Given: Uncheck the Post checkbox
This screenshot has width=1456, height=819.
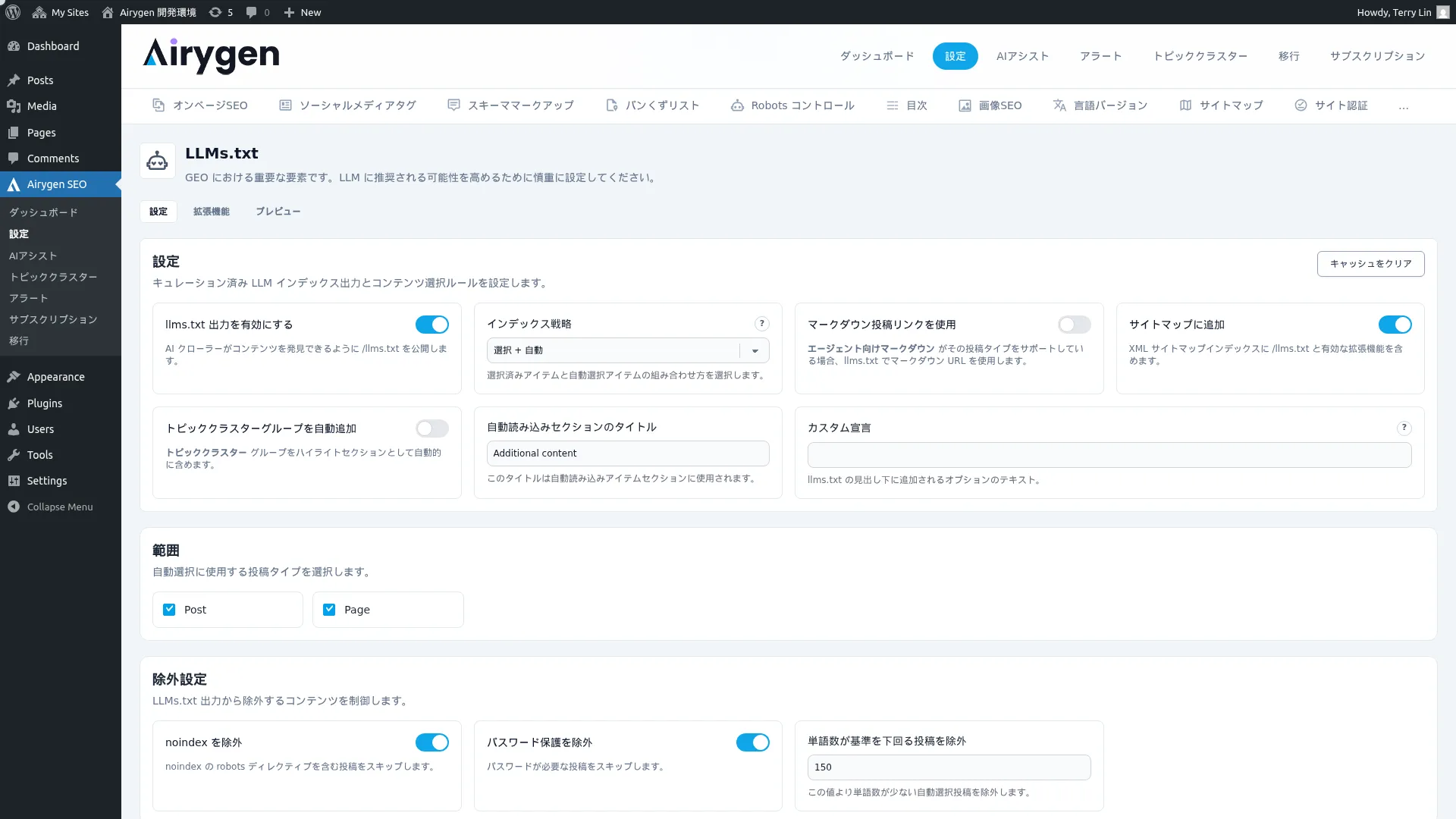Looking at the screenshot, I should coord(169,610).
